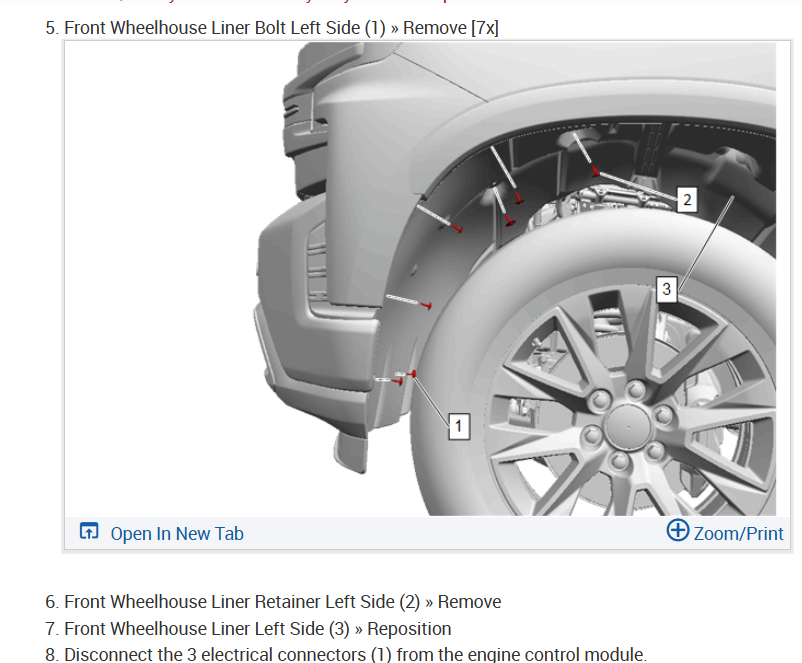Open the diagram in a new tab link
This screenshot has width=802, height=663.
click(x=177, y=534)
